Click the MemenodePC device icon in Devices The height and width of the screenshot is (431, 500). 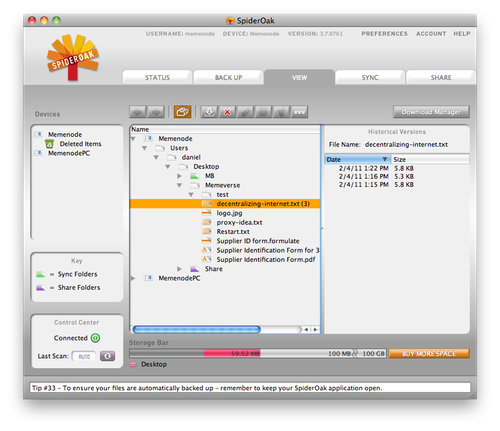38,153
